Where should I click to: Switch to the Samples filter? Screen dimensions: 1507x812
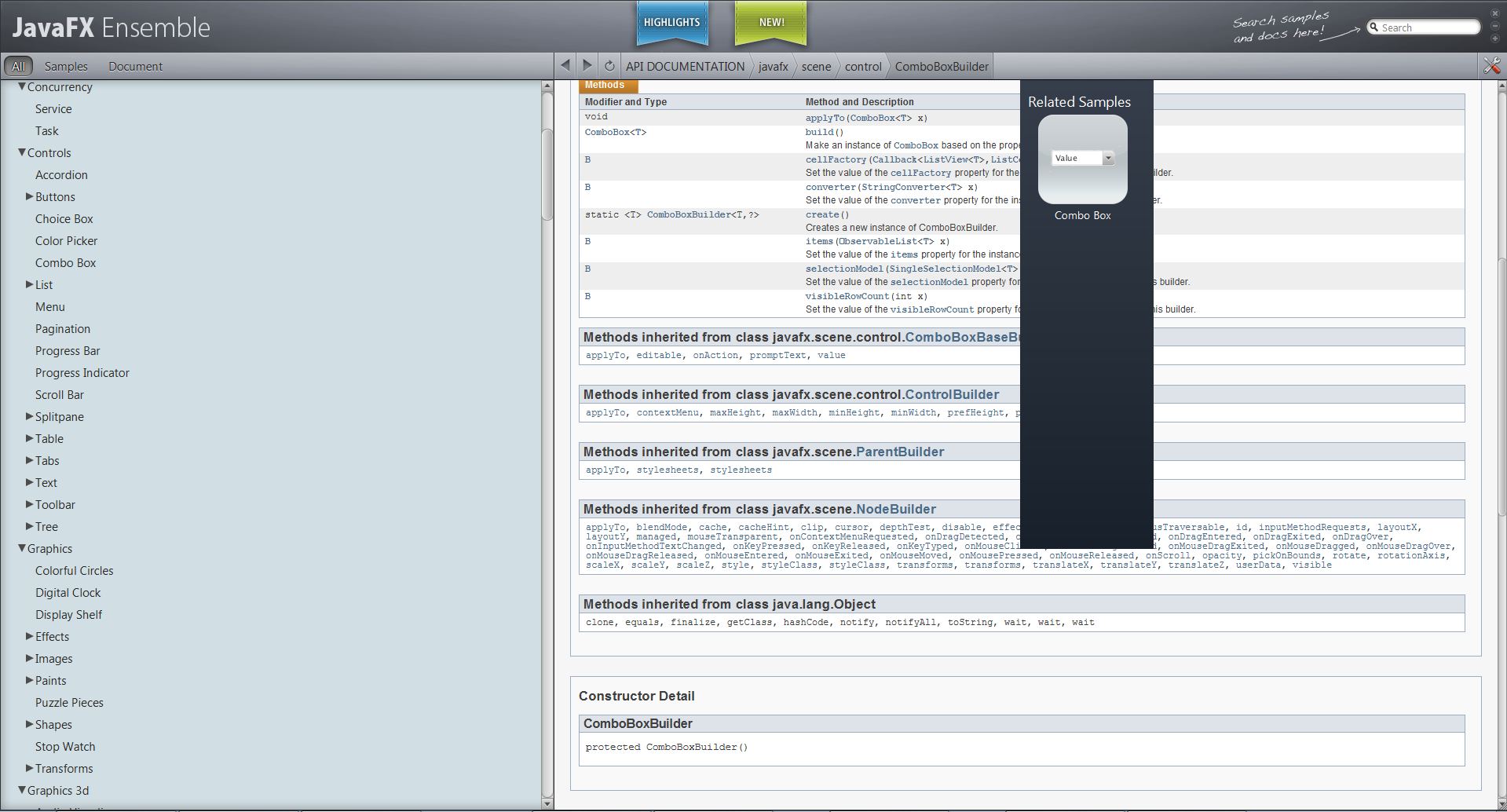[66, 67]
